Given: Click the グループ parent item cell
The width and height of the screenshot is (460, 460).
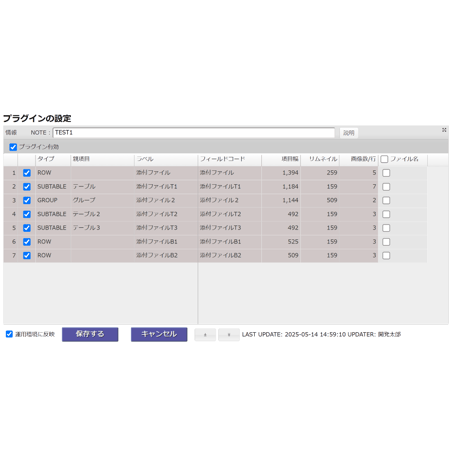Looking at the screenshot, I should pyautogui.click(x=102, y=200).
